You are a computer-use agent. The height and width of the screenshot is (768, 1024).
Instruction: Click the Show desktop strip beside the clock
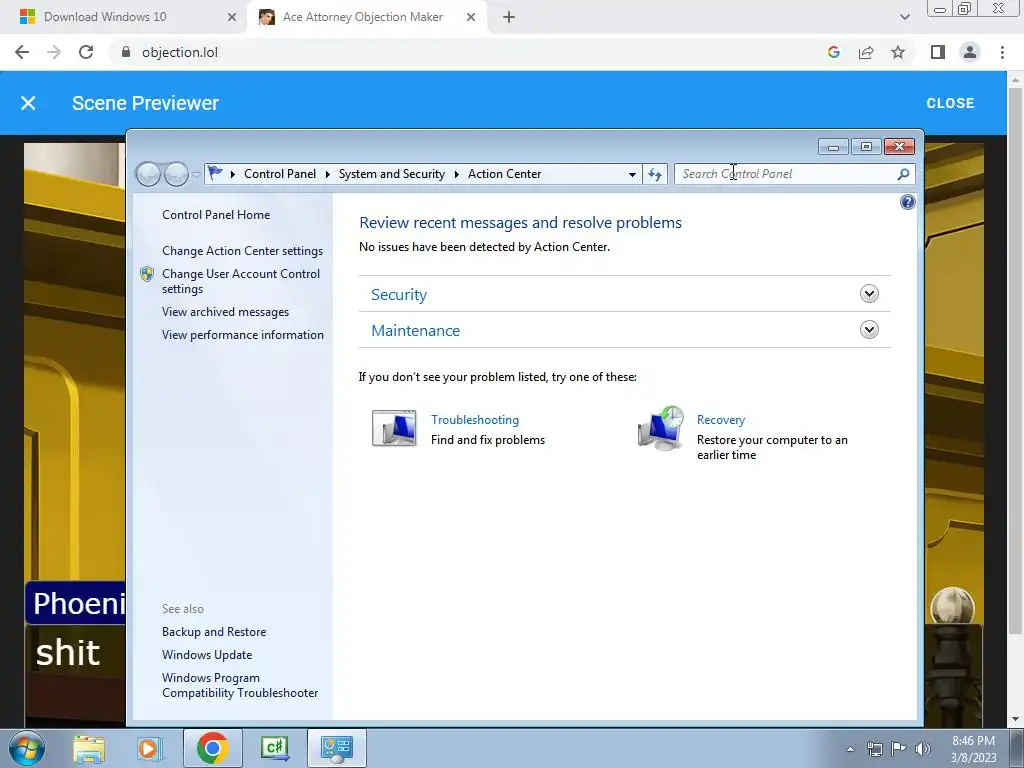1017,749
